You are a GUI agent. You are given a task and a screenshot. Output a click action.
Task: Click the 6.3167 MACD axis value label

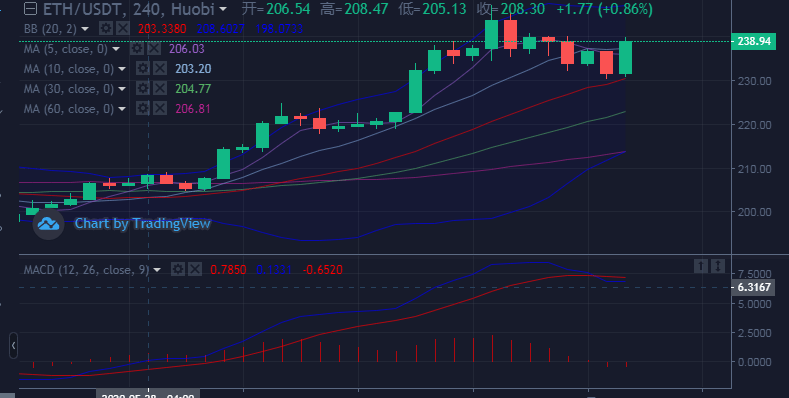point(753,288)
